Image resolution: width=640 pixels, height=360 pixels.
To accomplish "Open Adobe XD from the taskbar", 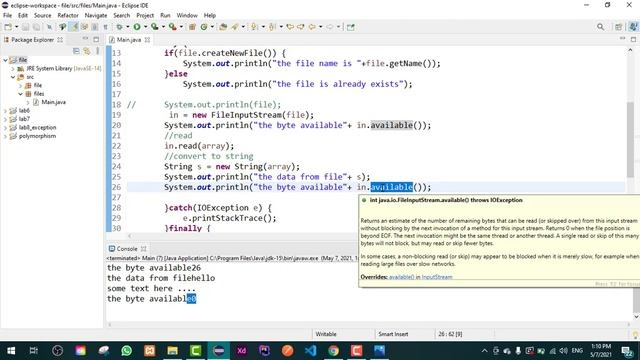I will point(241,351).
